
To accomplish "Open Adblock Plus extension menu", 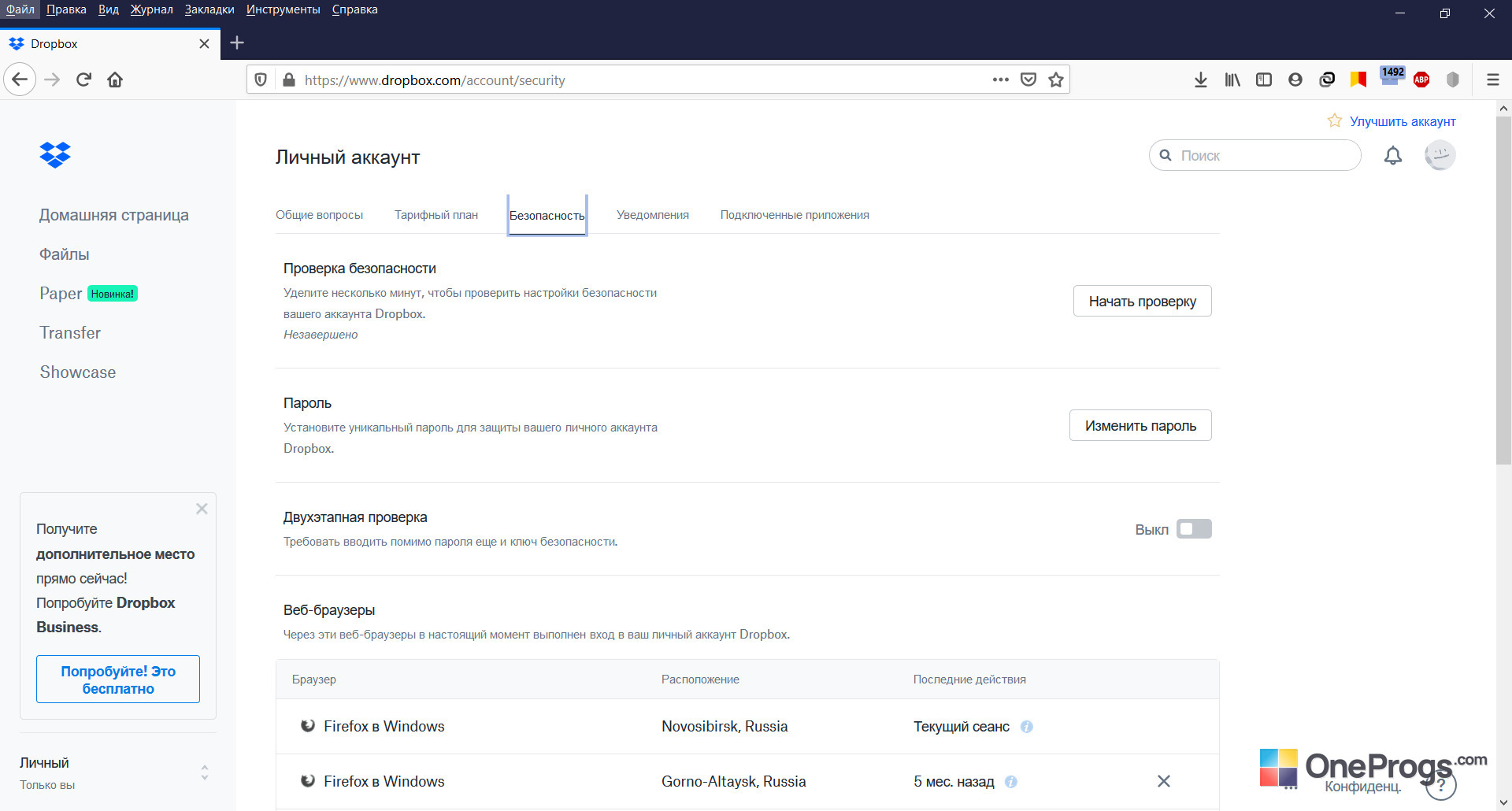I will click(1421, 80).
